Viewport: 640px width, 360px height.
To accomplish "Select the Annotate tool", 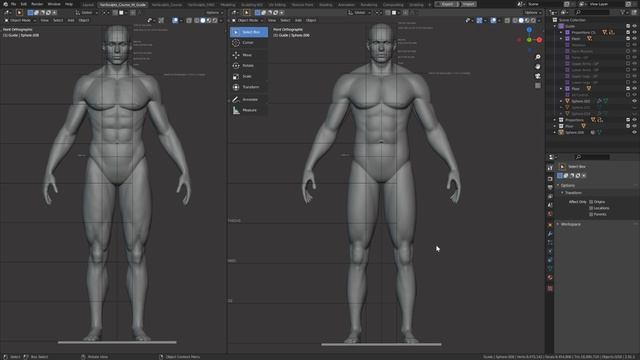I will 249,99.
